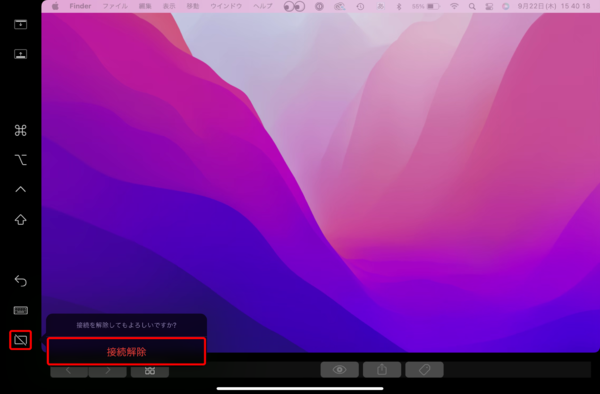This screenshot has height=394, width=600.
Task: Hold the Shift modifier key in sidebar
Action: pos(20,220)
